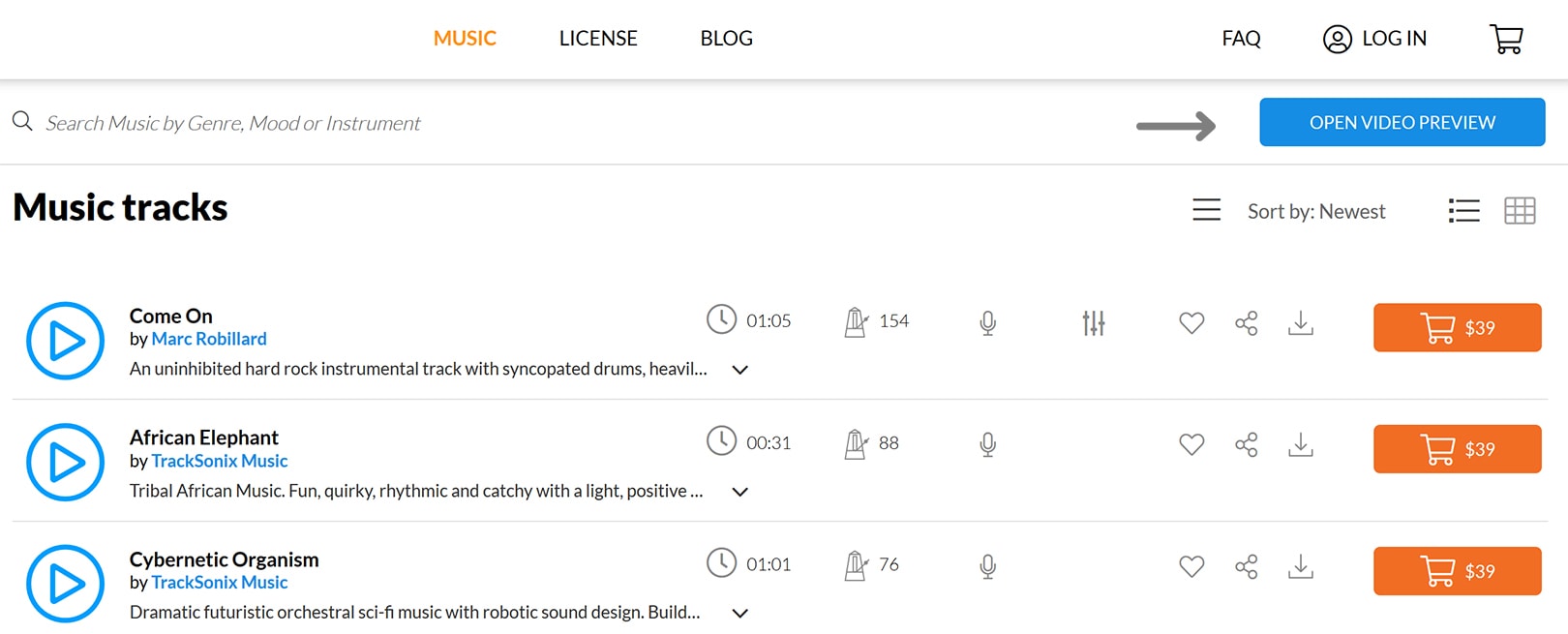Expand the Cybernetic Organism description
1568x634 pixels.
[740, 614]
